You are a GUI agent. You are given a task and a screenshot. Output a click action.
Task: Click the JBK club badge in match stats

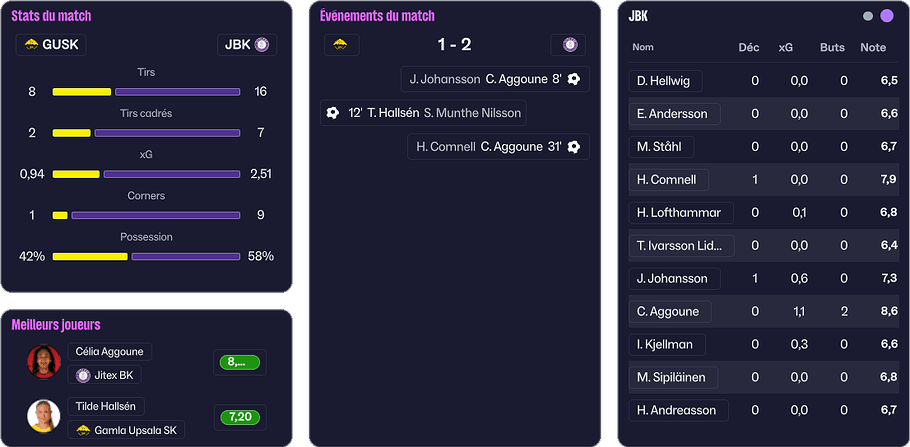pos(262,45)
